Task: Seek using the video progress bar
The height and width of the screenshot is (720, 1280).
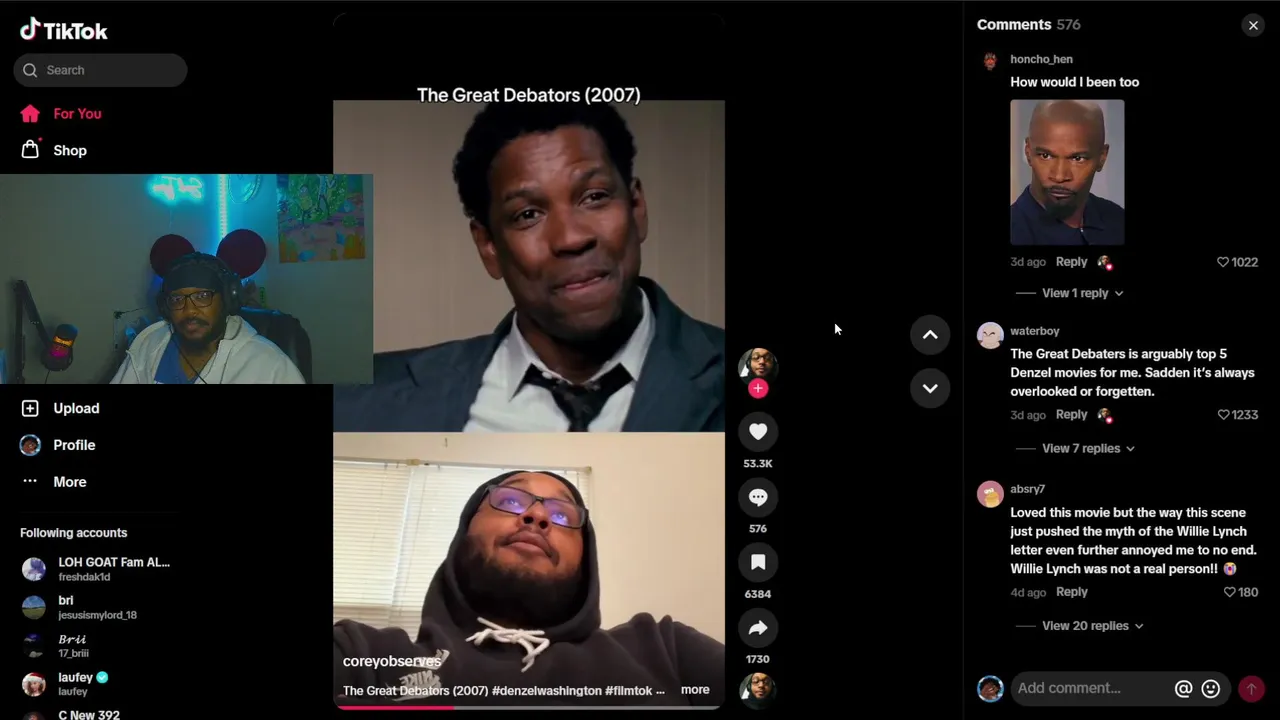Action: pyautogui.click(x=527, y=707)
